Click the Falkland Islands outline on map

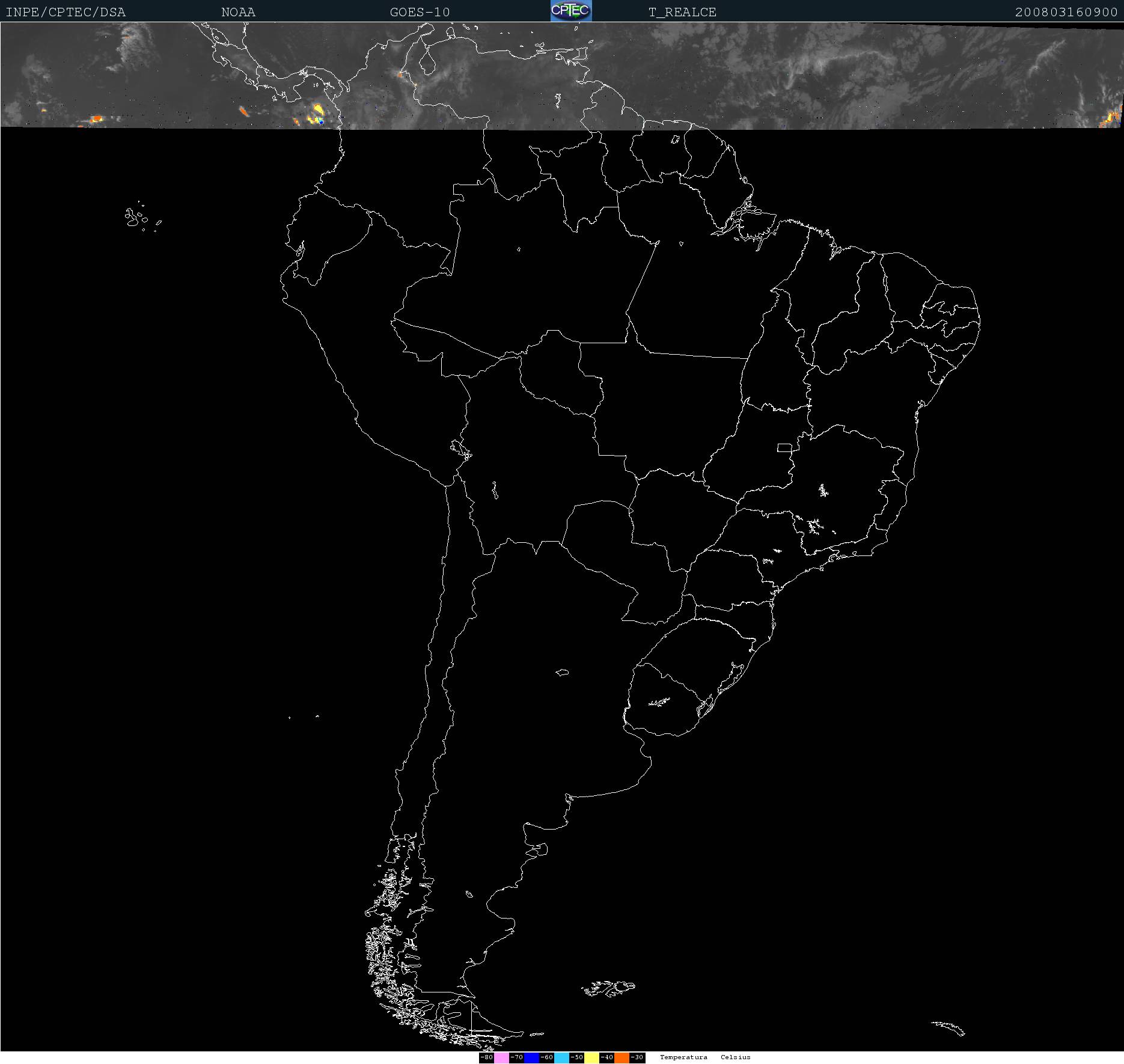[x=608, y=987]
